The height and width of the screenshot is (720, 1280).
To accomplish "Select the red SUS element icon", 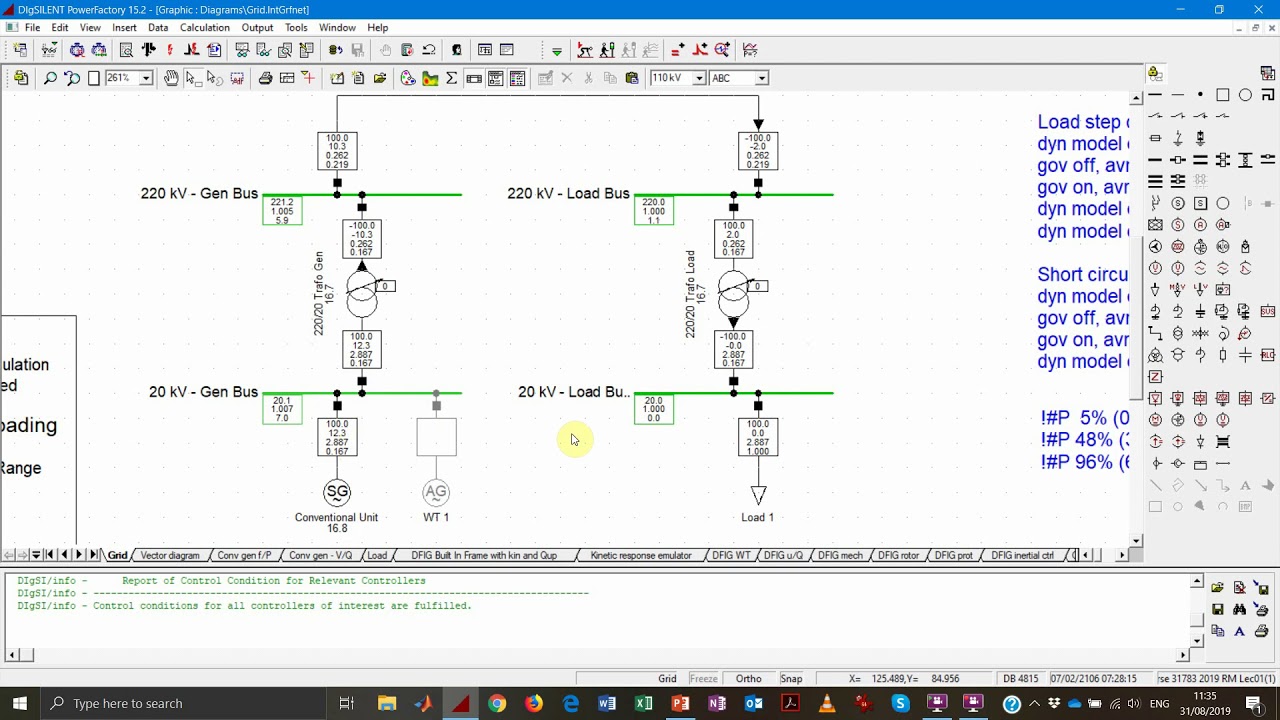I will pyautogui.click(x=1268, y=311).
